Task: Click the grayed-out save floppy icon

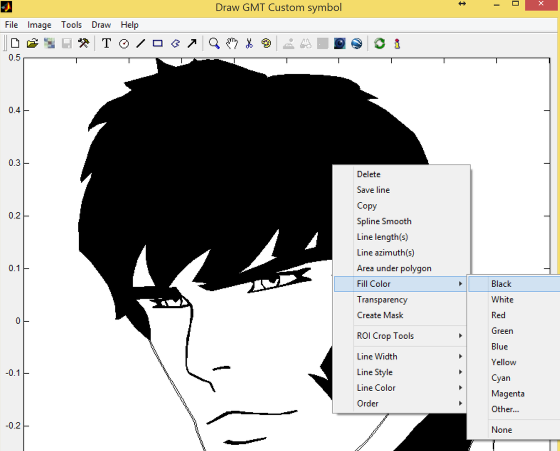Action: click(x=66, y=44)
